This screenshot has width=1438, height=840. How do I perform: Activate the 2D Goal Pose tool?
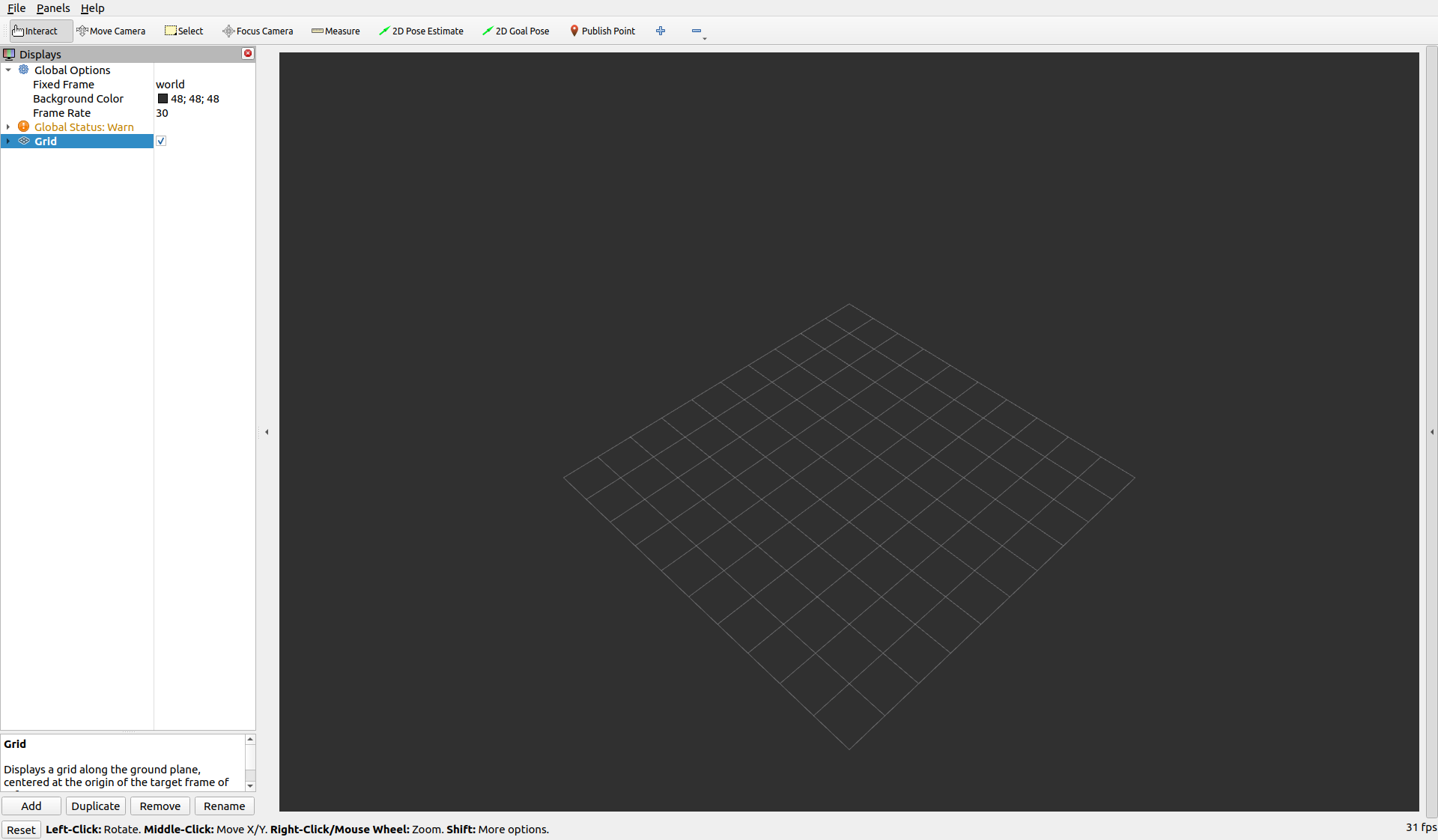click(x=516, y=31)
